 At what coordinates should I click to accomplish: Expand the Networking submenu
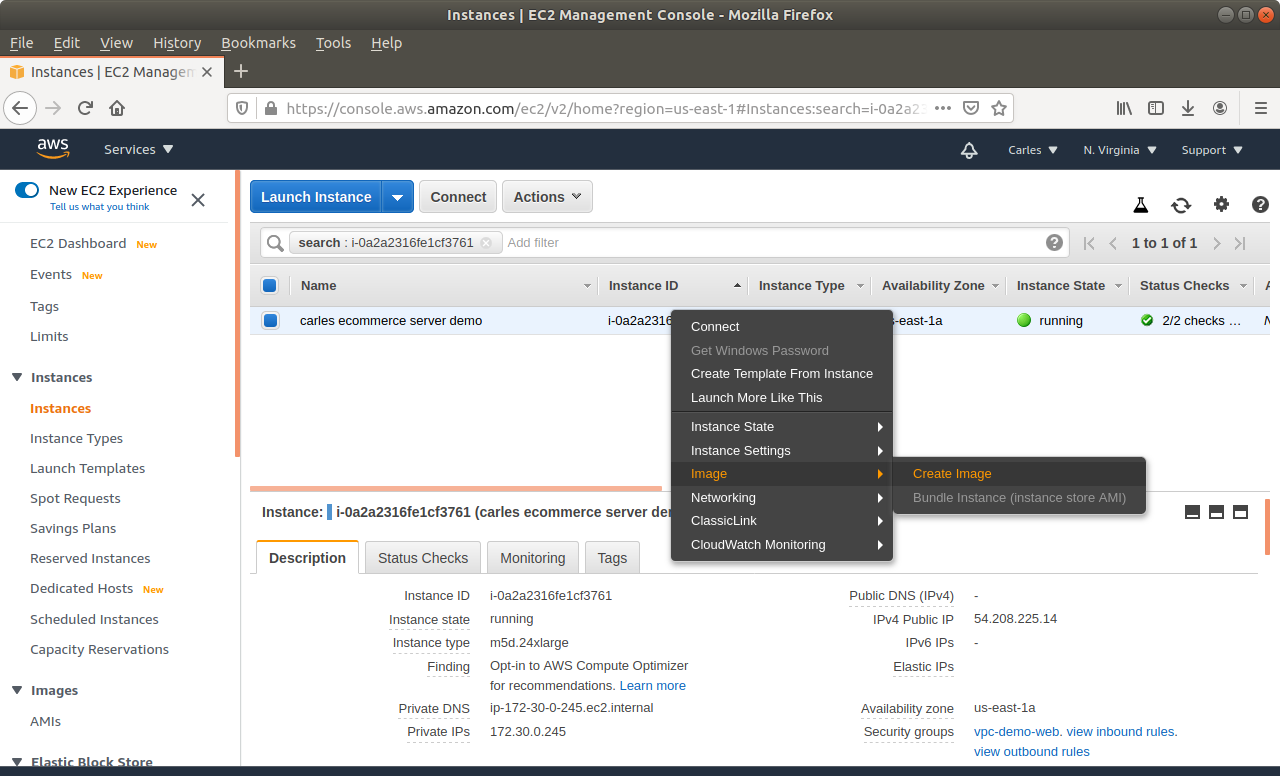[781, 498]
